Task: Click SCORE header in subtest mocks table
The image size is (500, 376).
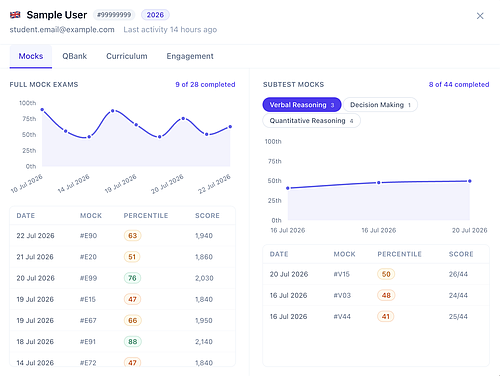Action: pos(461,254)
